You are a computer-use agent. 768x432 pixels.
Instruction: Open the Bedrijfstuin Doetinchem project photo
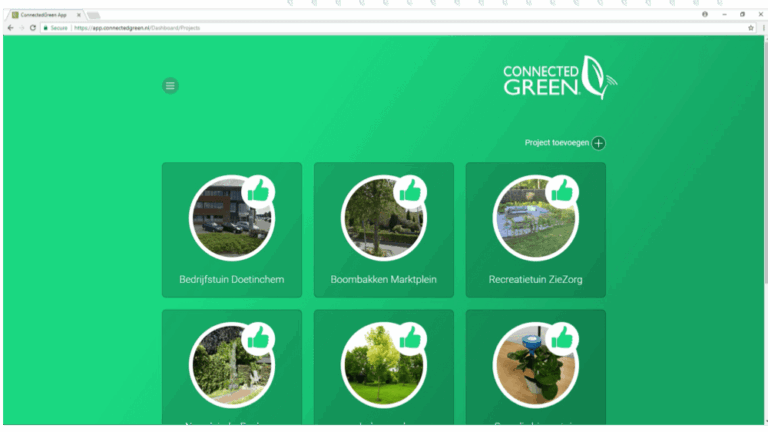[231, 217]
